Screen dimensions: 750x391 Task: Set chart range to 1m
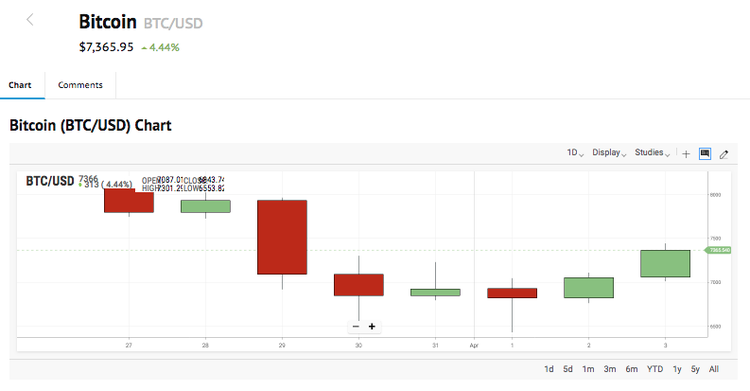(x=588, y=369)
